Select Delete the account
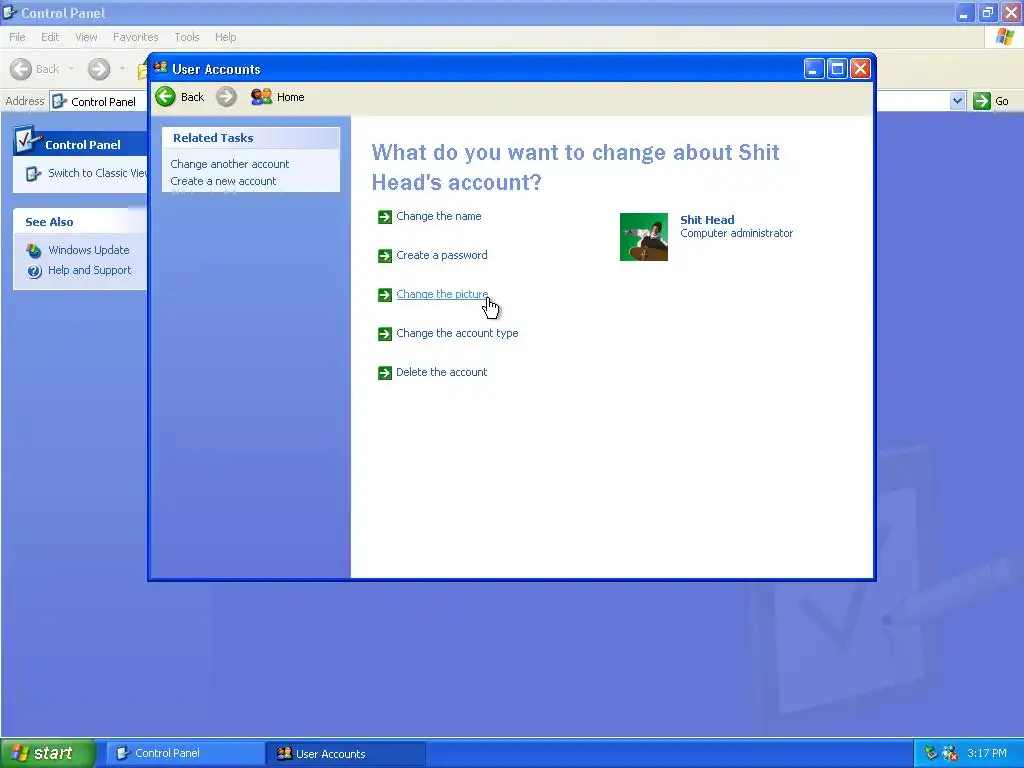The width and height of the screenshot is (1024, 768). click(x=441, y=372)
